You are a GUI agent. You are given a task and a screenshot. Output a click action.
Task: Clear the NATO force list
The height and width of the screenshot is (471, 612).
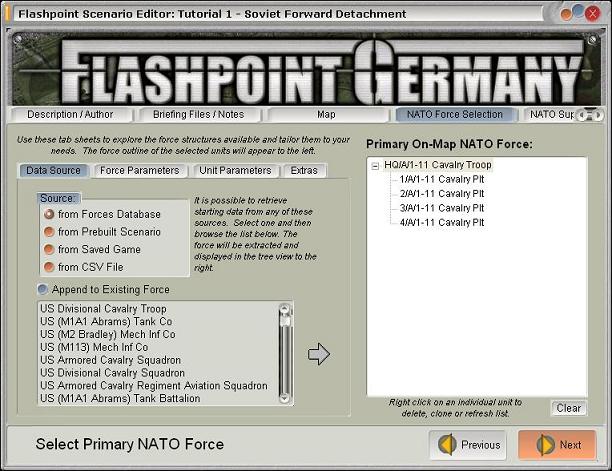click(569, 408)
